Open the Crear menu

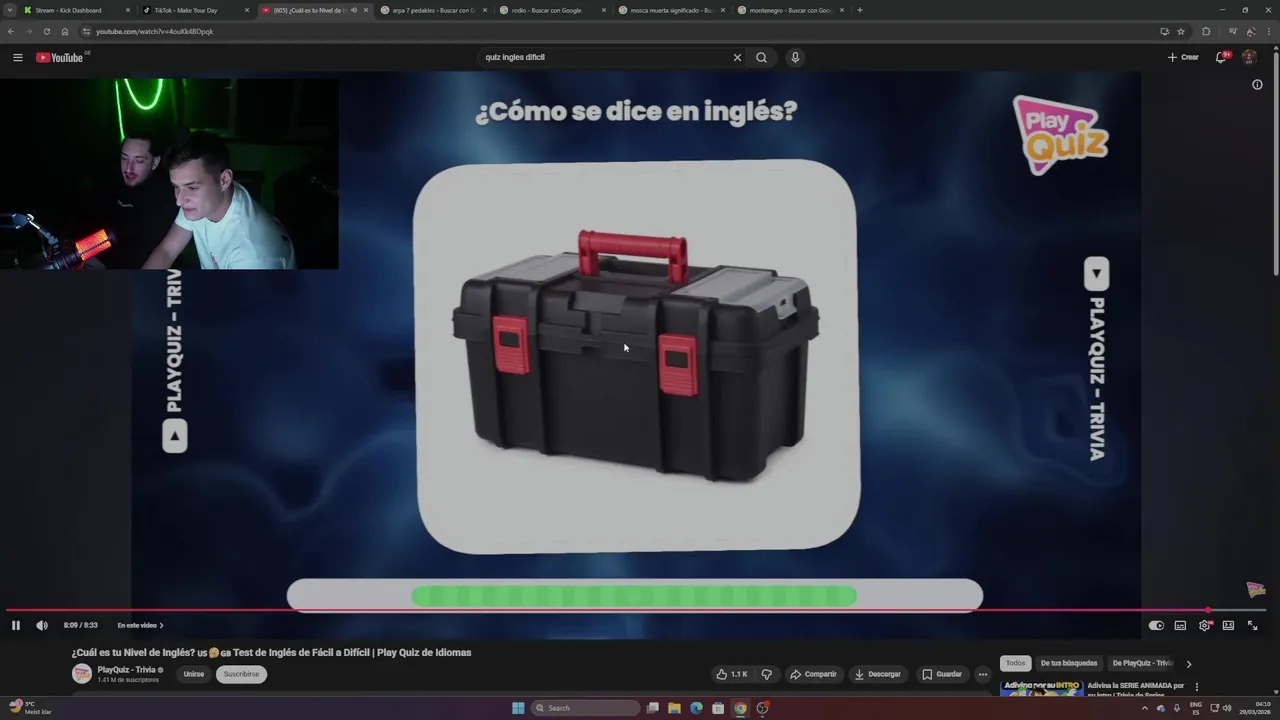click(x=1183, y=57)
